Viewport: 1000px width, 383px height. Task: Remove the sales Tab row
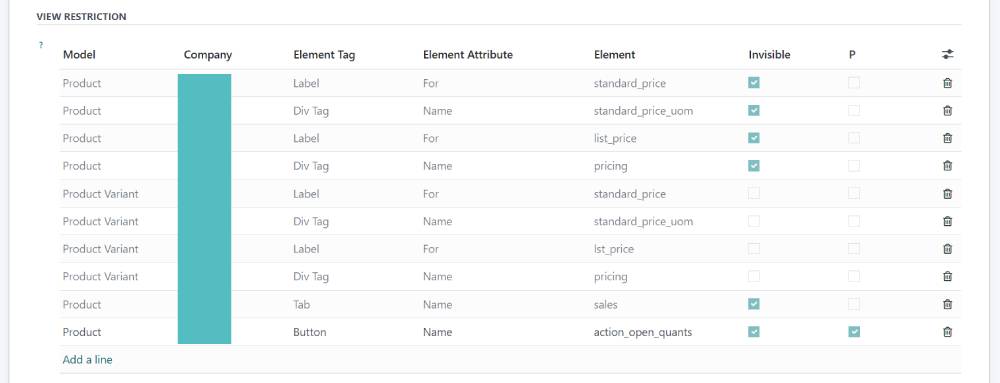[947, 305]
